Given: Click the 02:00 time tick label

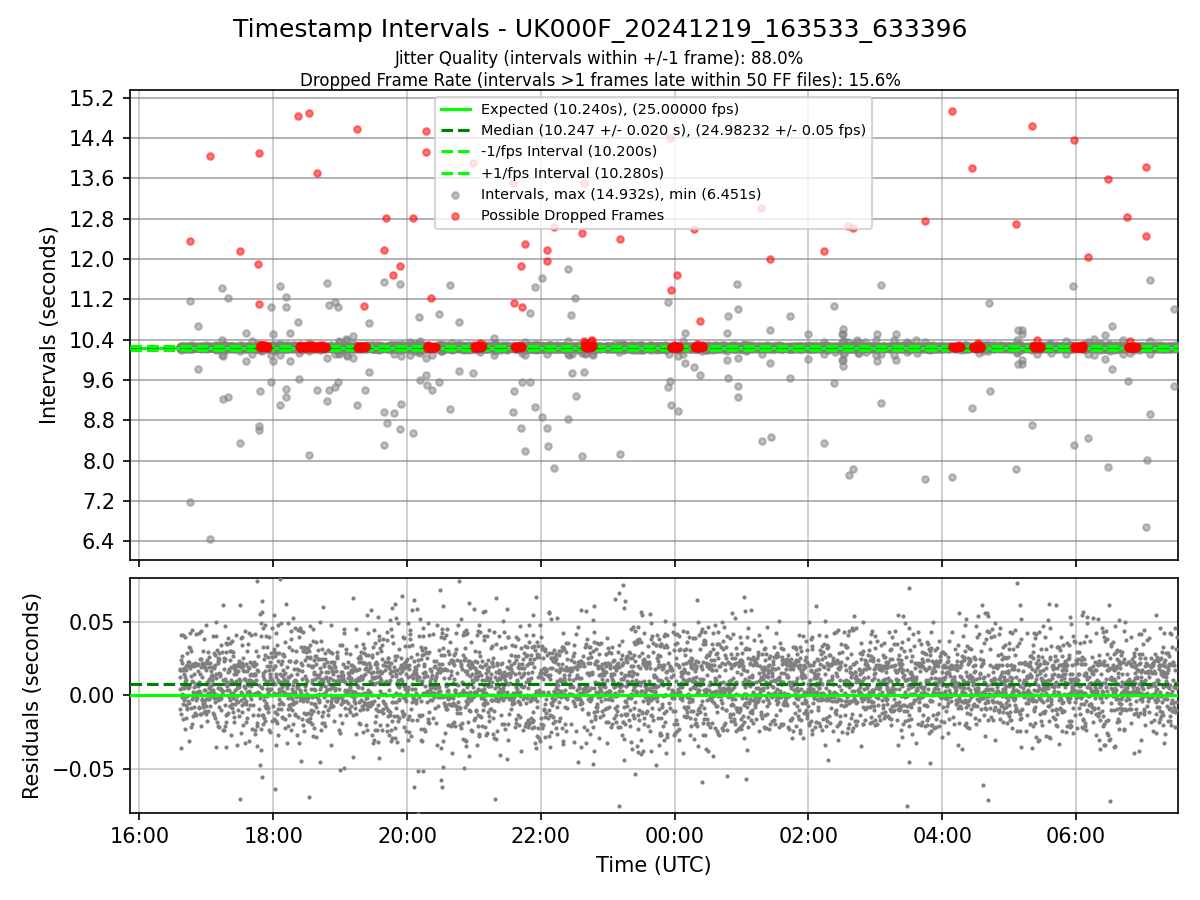Looking at the screenshot, I should click(808, 835).
